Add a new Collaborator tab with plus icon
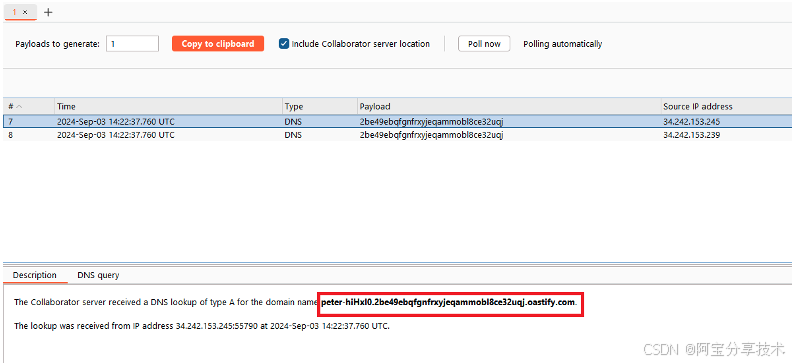The height and width of the screenshot is (363, 792). 48,13
